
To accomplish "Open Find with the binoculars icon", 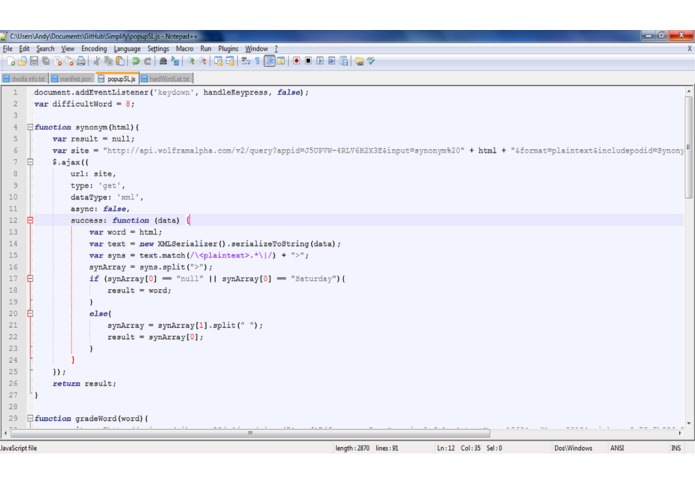I will coord(163,61).
